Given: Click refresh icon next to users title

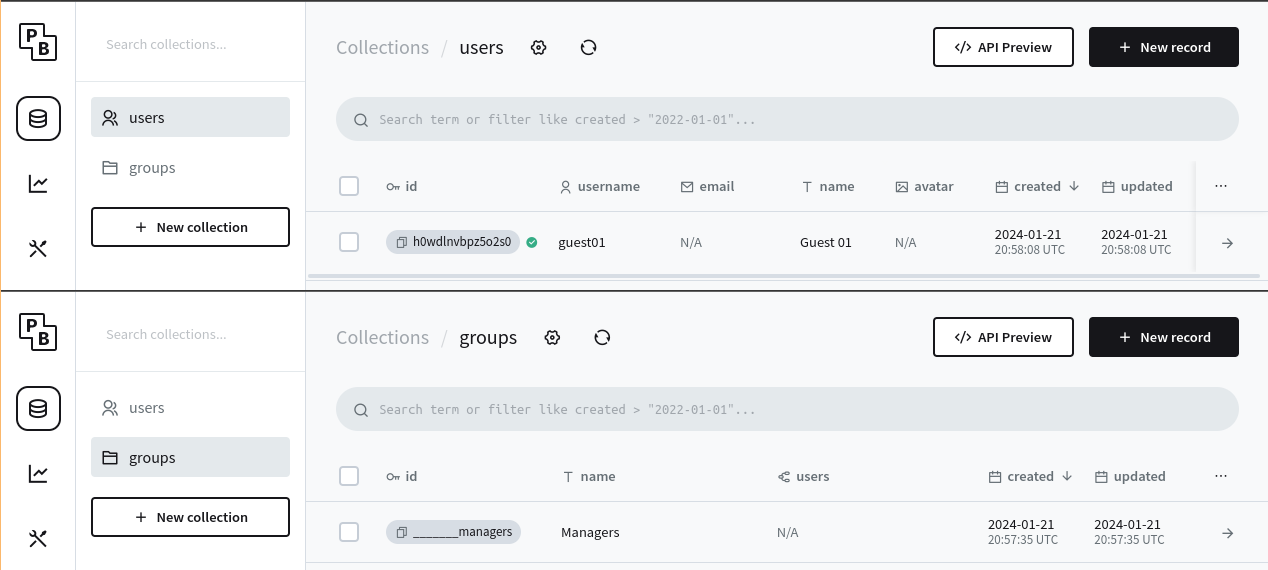Looking at the screenshot, I should (588, 48).
